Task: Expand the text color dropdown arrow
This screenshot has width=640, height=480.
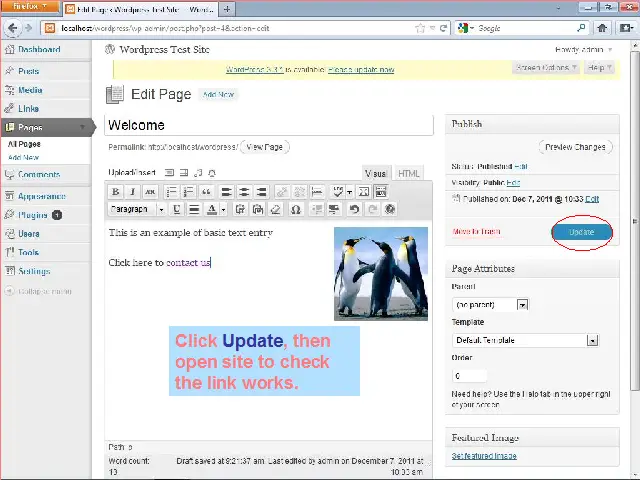Action: click(223, 210)
